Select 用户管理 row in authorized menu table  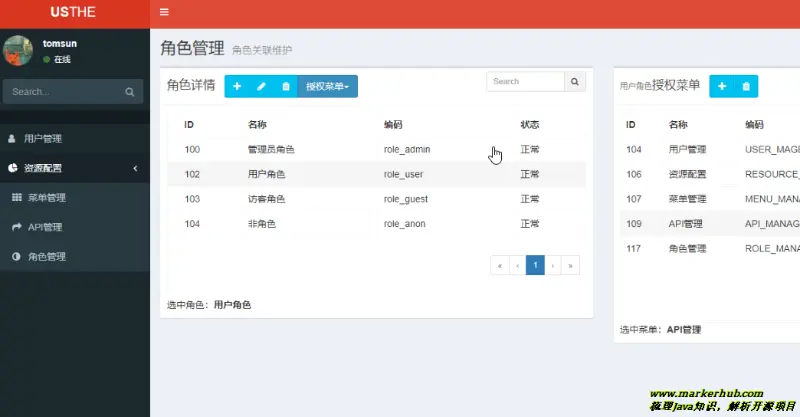click(x=710, y=150)
